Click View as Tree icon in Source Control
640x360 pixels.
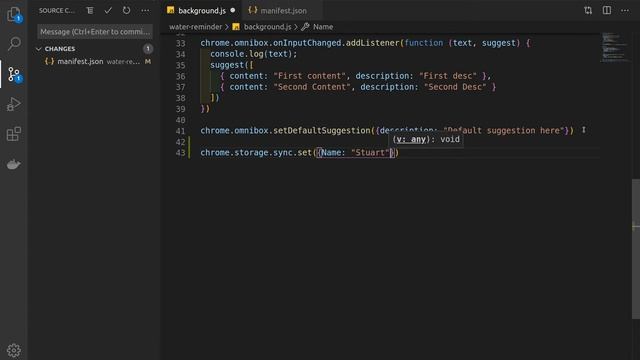tap(90, 11)
